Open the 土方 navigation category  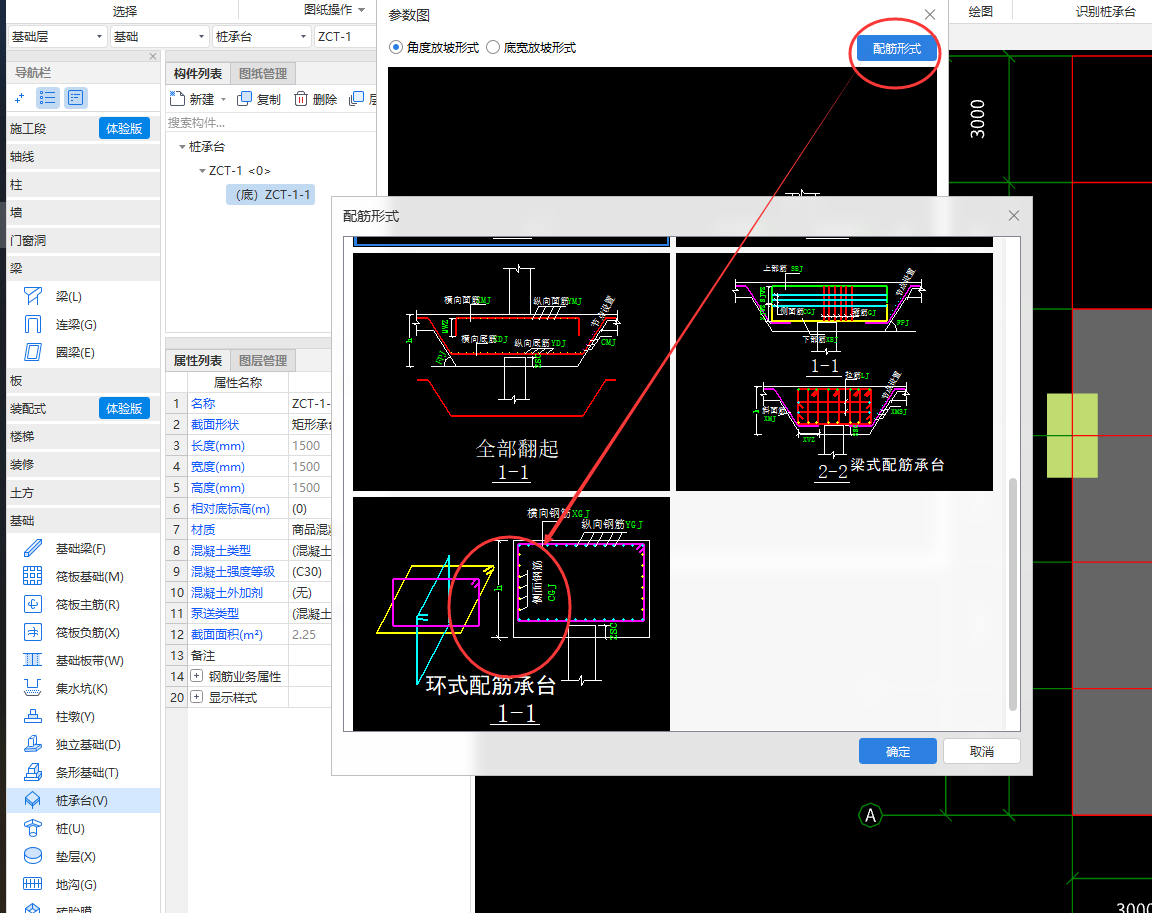pos(83,493)
